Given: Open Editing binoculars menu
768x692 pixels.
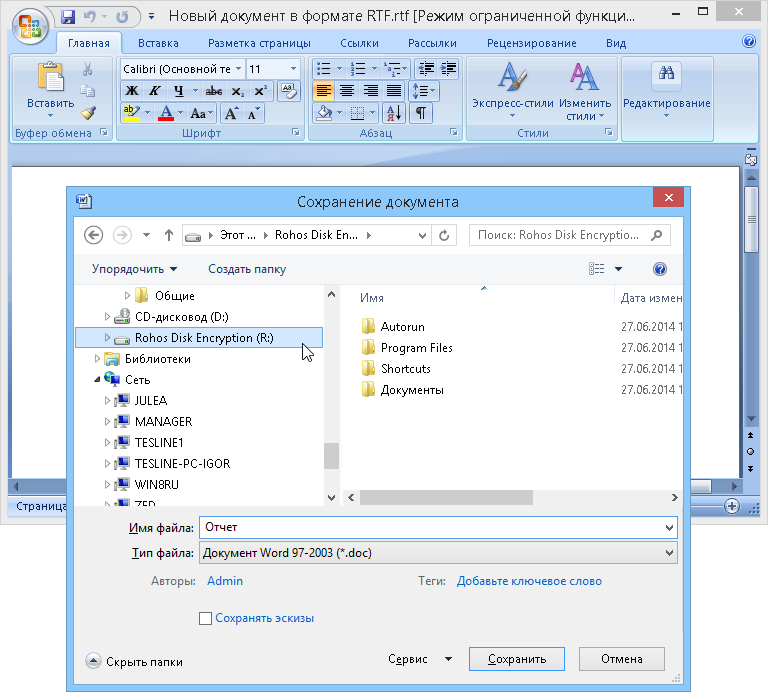Looking at the screenshot, I should tap(666, 91).
